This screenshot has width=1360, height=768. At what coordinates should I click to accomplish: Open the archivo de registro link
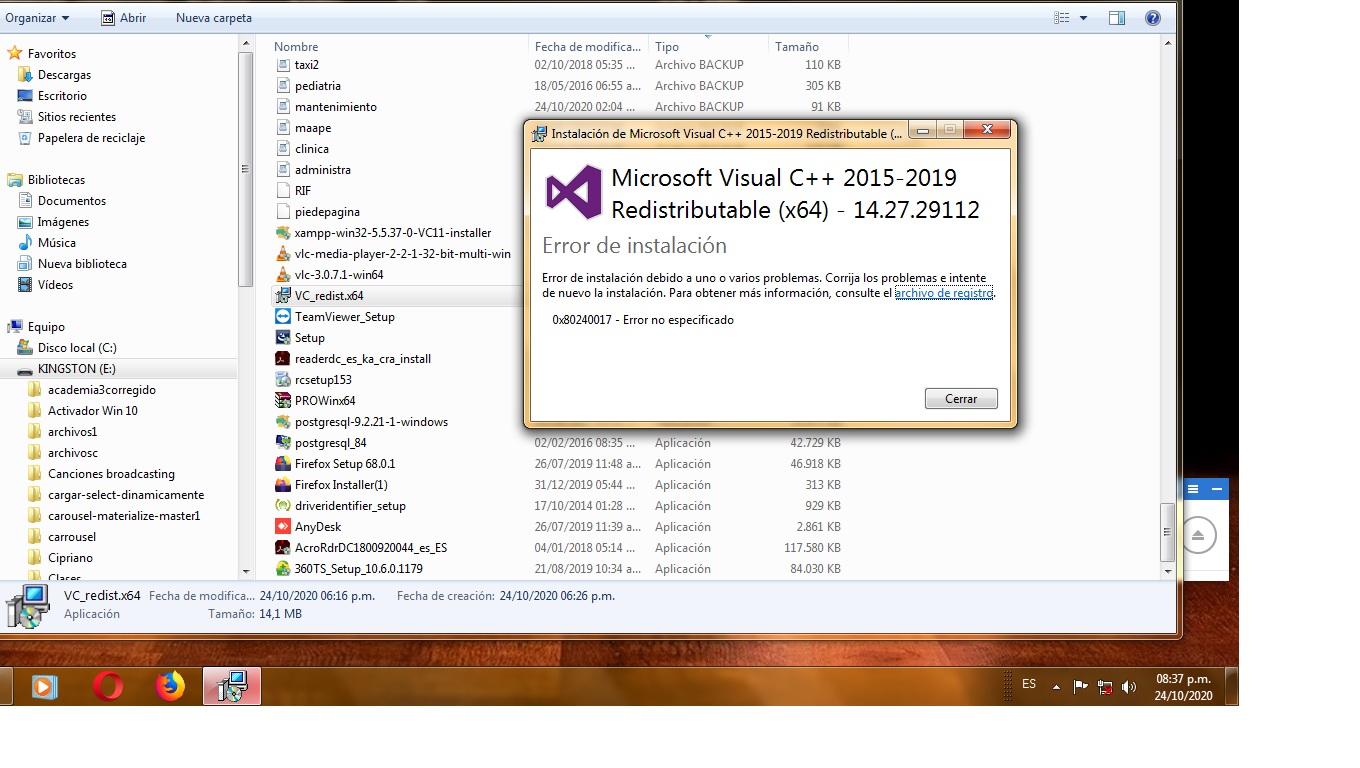tap(943, 293)
